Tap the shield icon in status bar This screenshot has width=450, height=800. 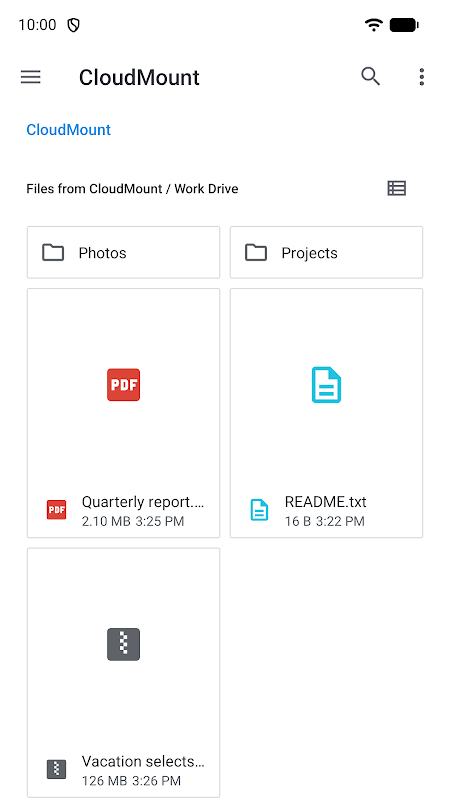[x=73, y=25]
